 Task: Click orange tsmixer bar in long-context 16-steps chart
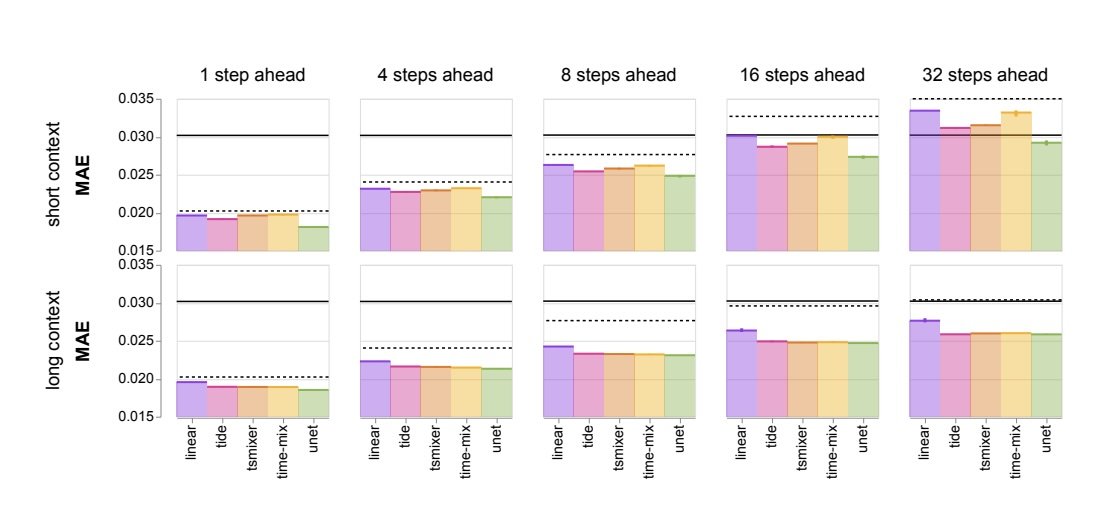coord(802,379)
